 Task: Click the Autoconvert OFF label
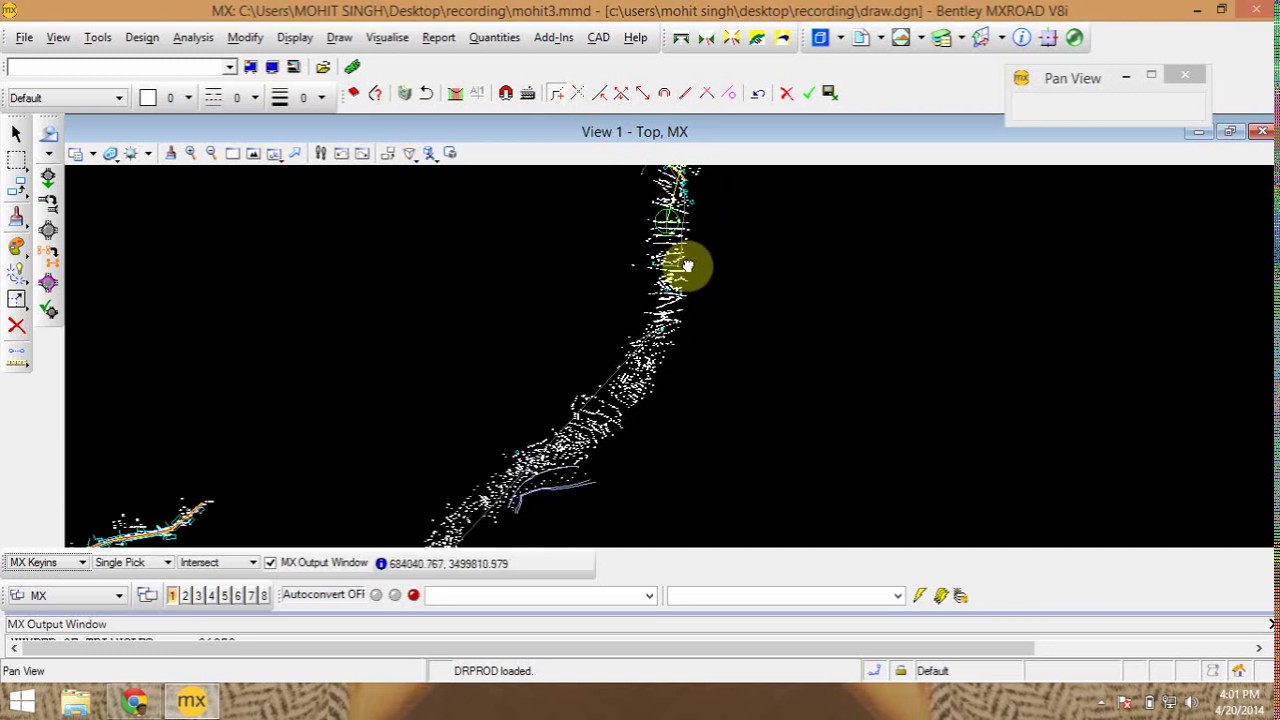pos(324,594)
